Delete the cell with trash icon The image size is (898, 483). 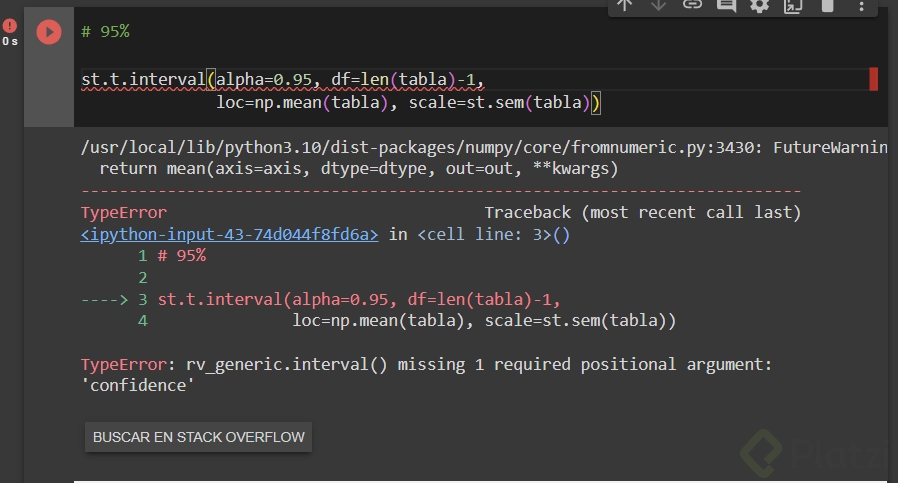(827, 5)
